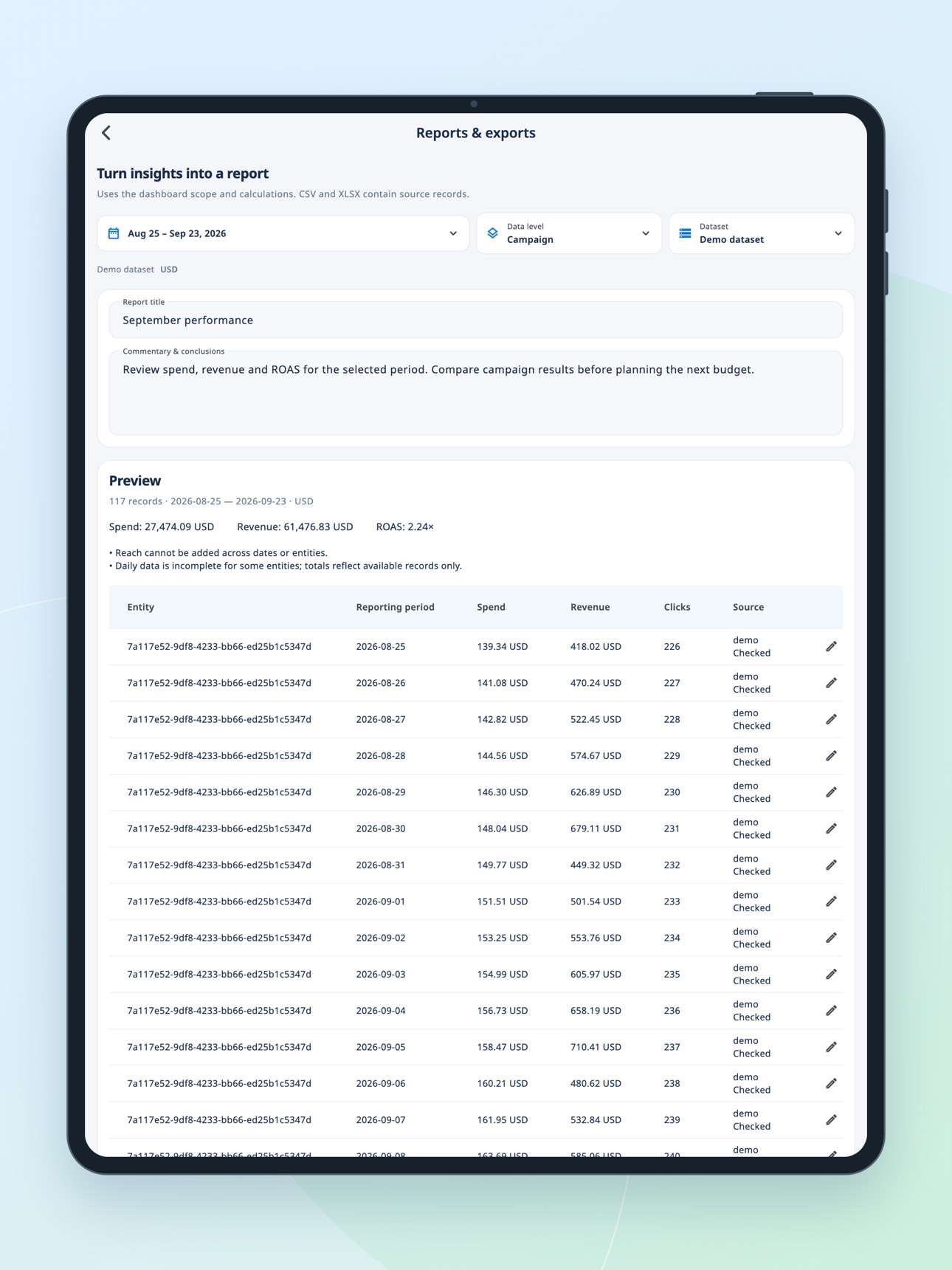Screen dimensions: 952x1270
Task: Click the 148.04 USD spend cell
Action: (503, 828)
